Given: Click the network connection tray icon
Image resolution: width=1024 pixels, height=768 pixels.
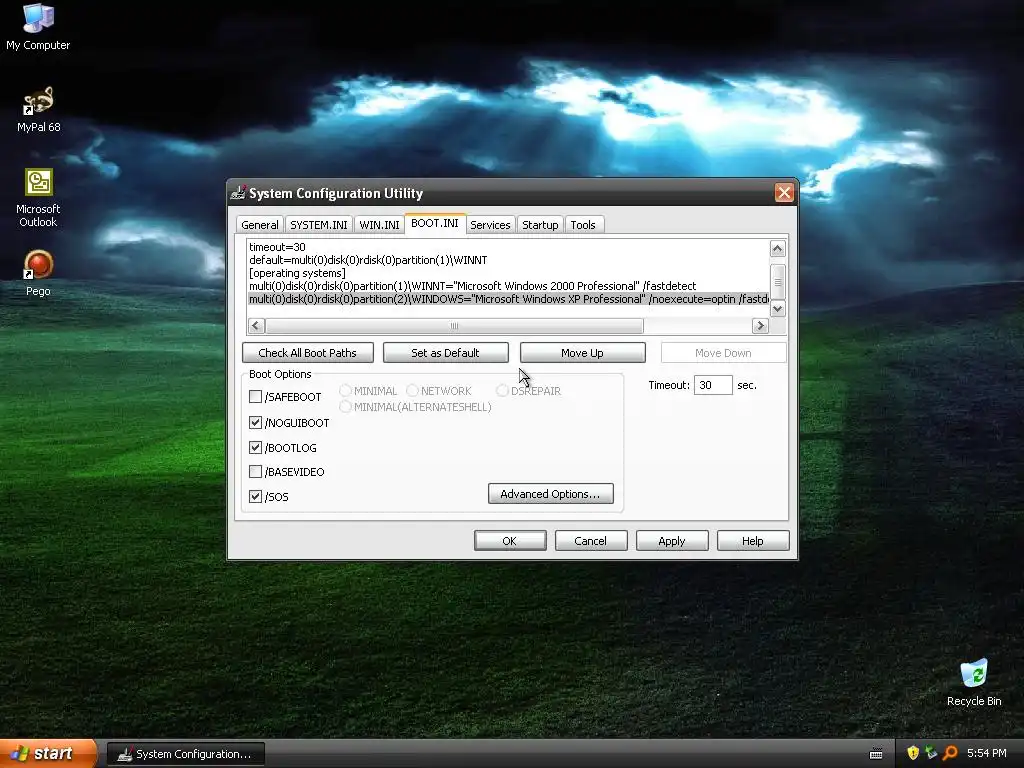Looking at the screenshot, I should point(931,753).
